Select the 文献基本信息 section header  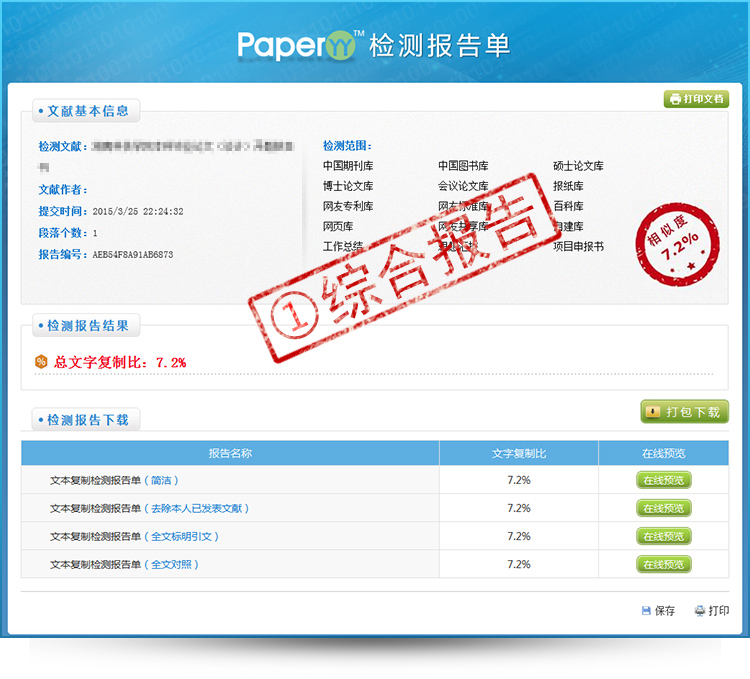[x=86, y=111]
